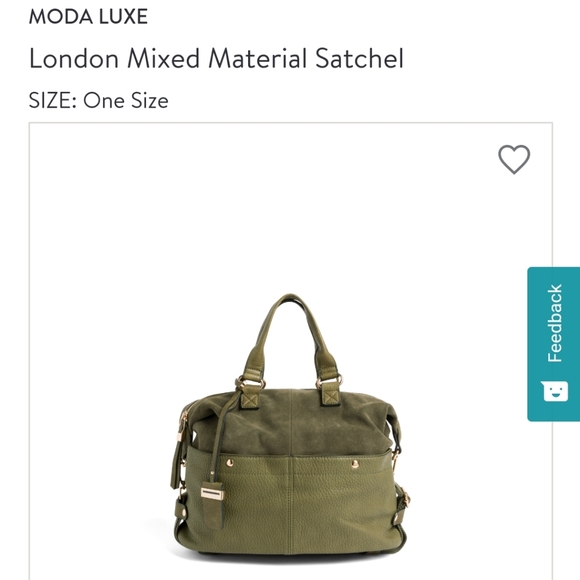Viewport: 580px width, 580px height.
Task: Open the teal Feedback side tab
Action: [x=553, y=344]
